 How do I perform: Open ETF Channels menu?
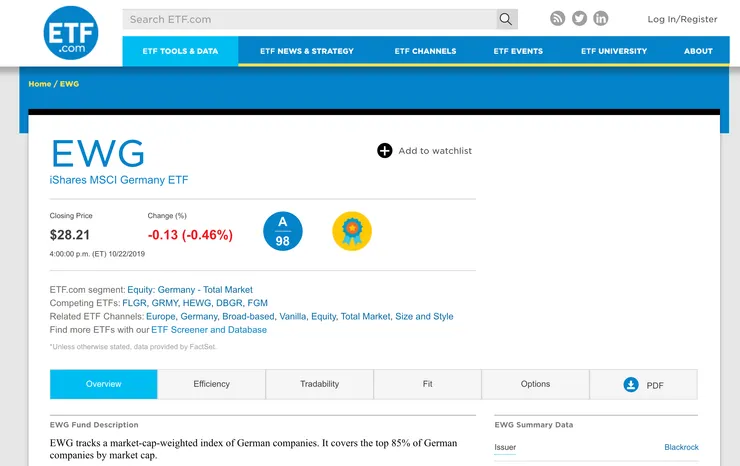click(425, 51)
